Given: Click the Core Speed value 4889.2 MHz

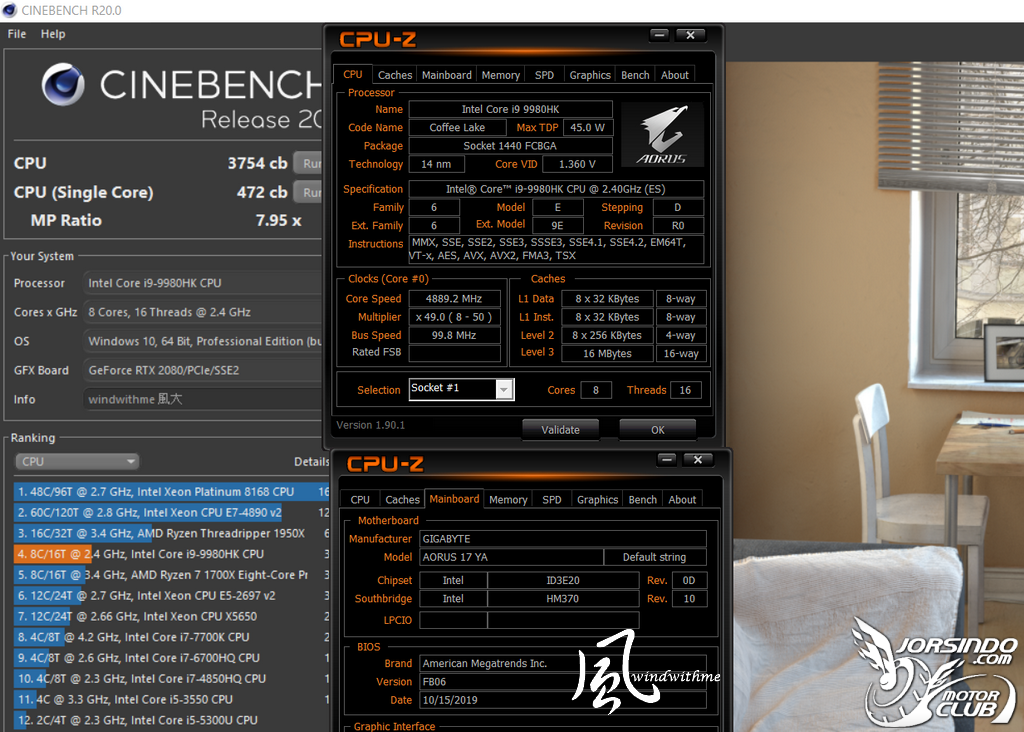Looking at the screenshot, I should point(455,298).
